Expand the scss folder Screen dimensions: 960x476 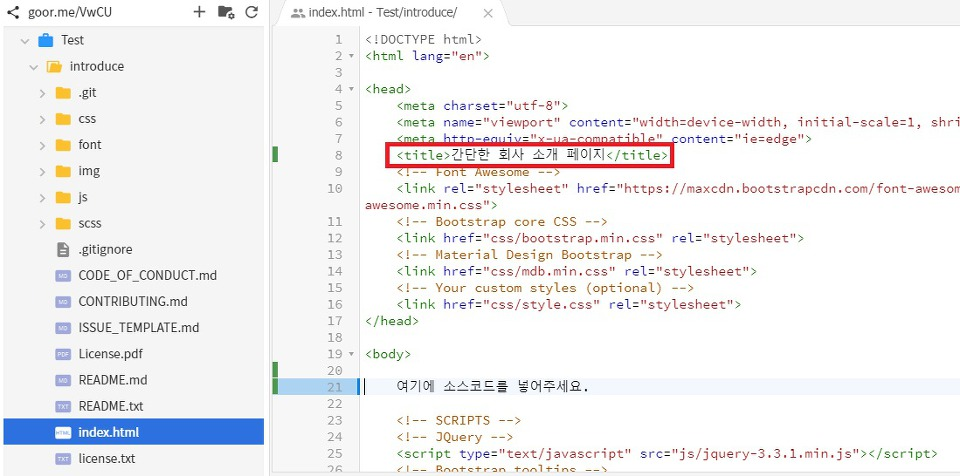coord(42,224)
